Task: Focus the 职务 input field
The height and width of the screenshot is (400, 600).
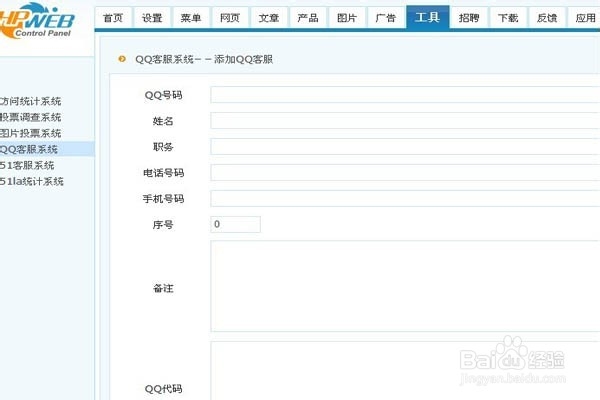Action: 405,147
